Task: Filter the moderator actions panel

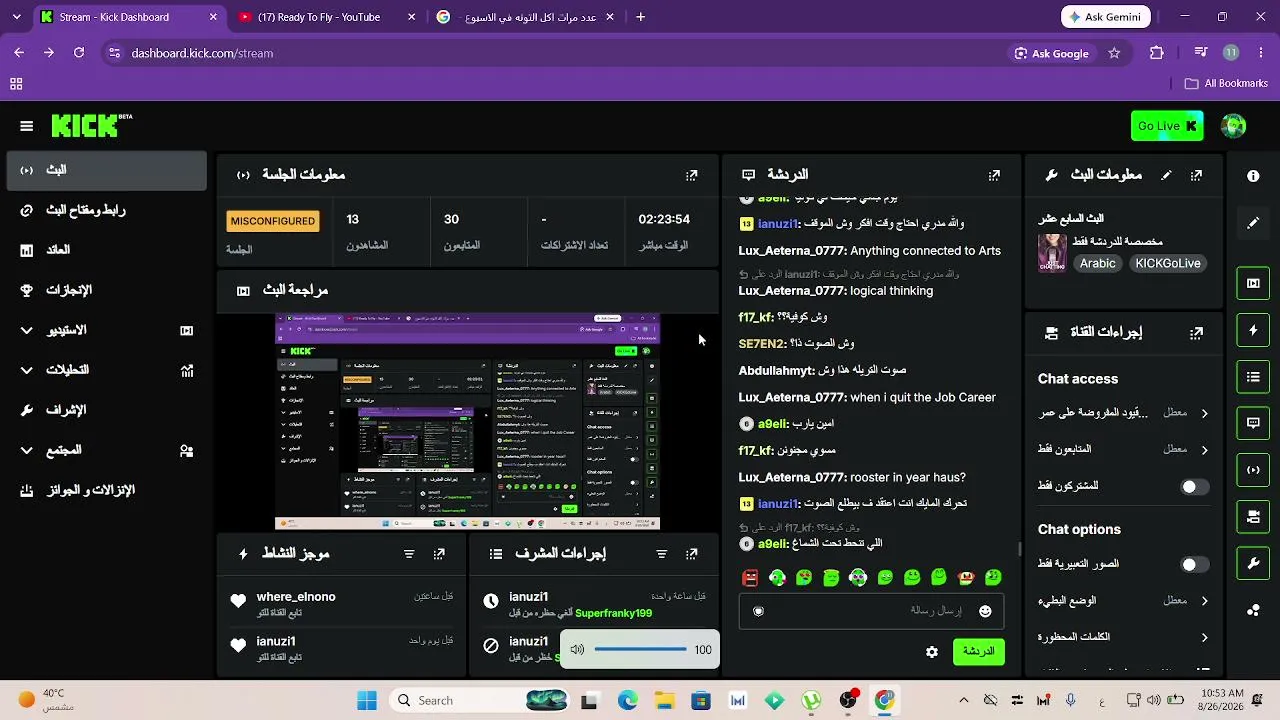Action: click(661, 554)
